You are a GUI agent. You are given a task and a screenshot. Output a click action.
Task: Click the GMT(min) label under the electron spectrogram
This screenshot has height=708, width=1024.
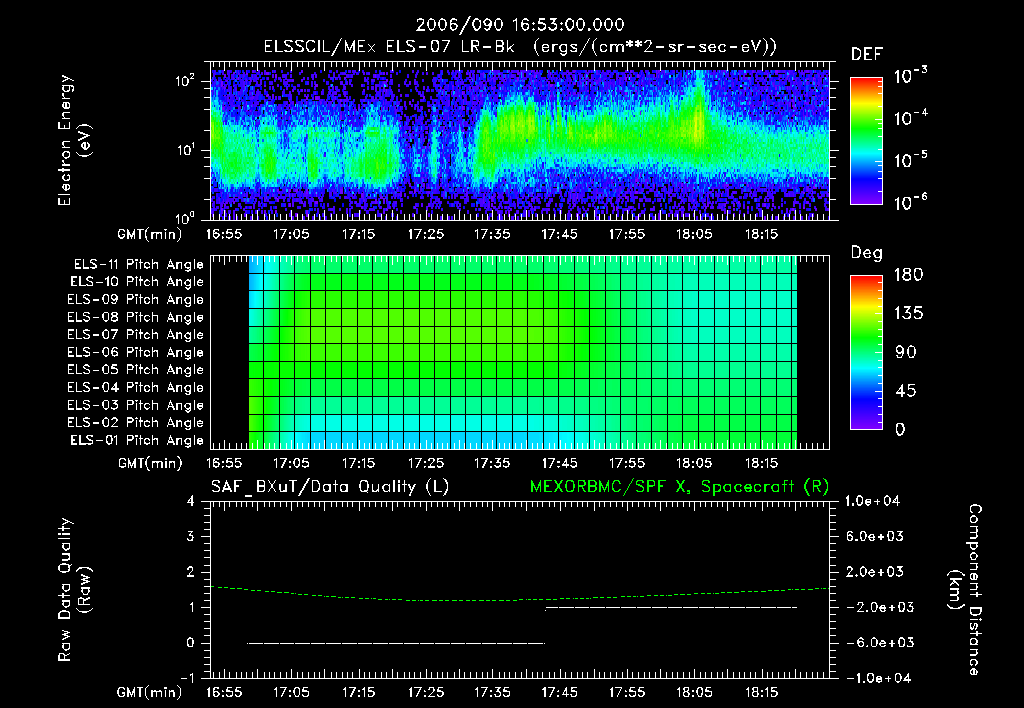150,234
